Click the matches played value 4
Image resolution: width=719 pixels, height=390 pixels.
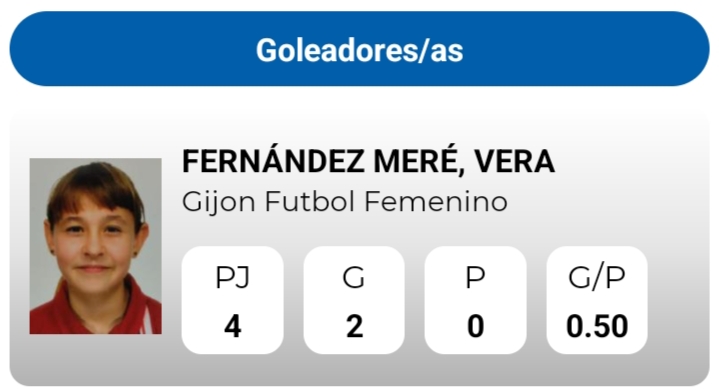pos(232,327)
